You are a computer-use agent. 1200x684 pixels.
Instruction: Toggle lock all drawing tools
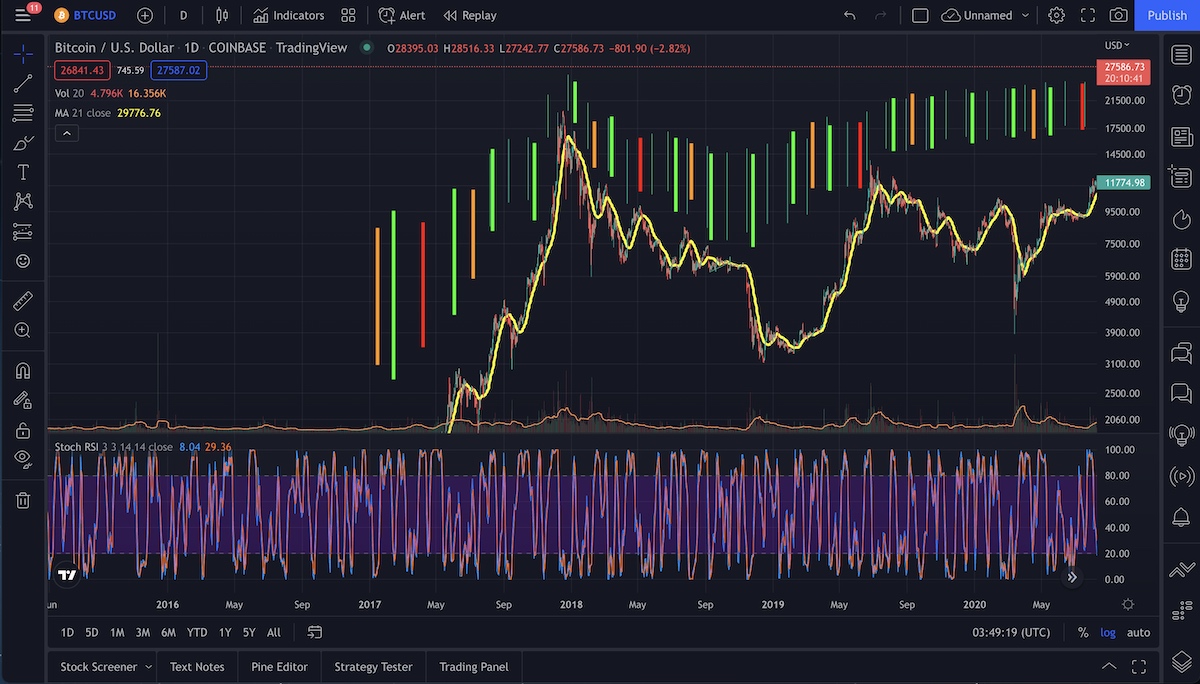[x=23, y=430]
